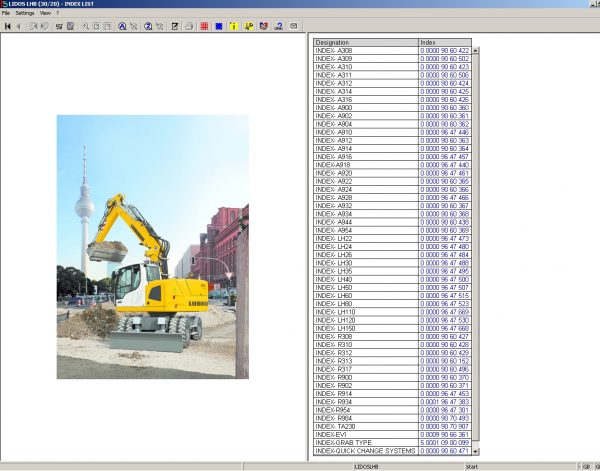Open the Settings menu

[25, 13]
